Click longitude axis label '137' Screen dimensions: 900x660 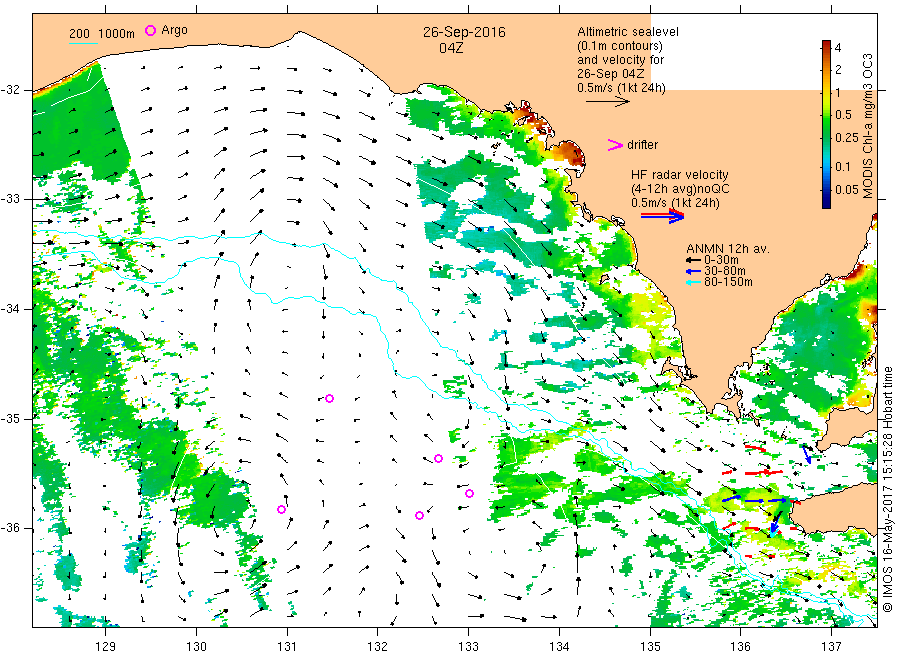832,647
